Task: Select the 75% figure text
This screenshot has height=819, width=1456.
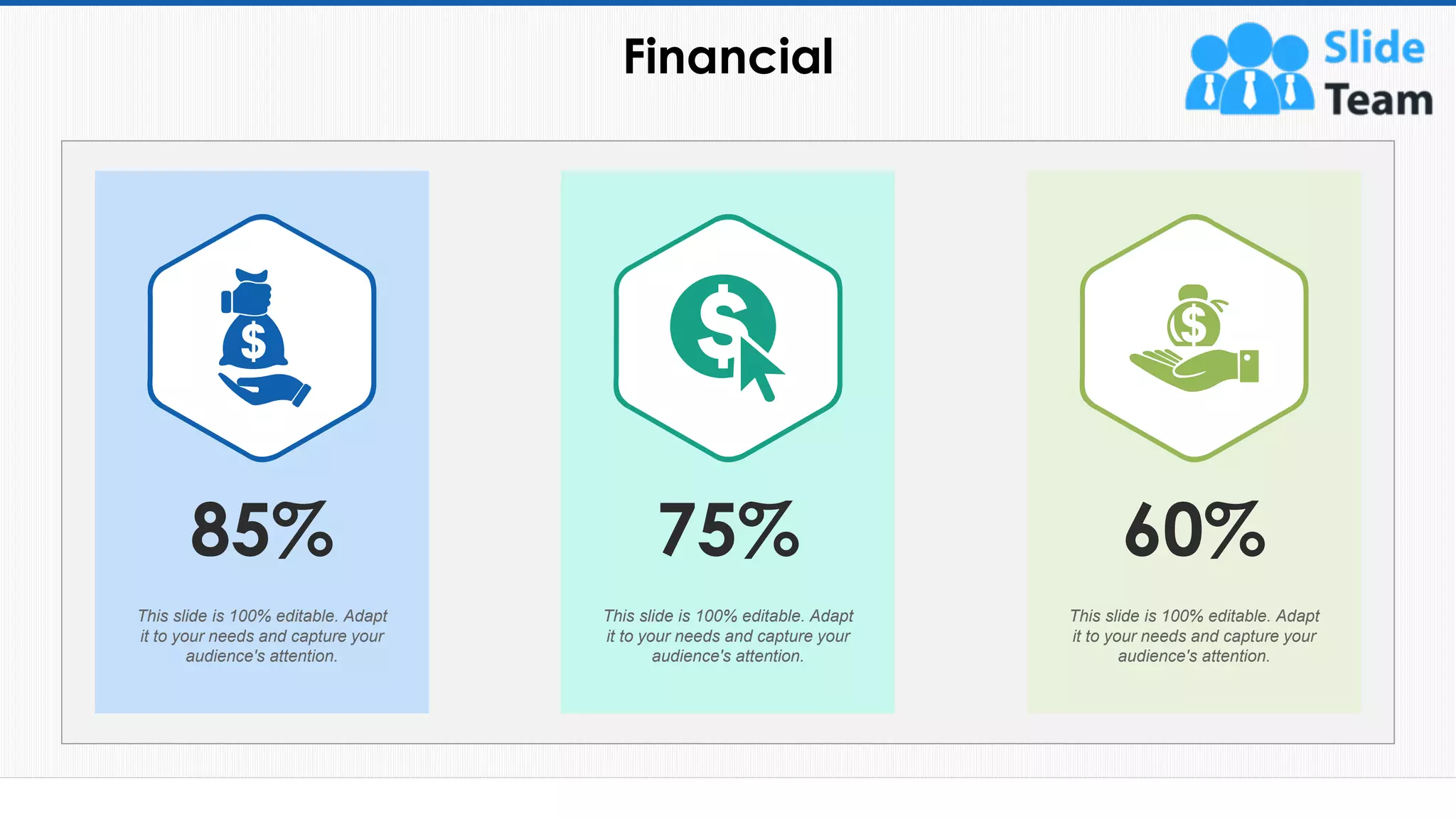Action: coord(728,530)
